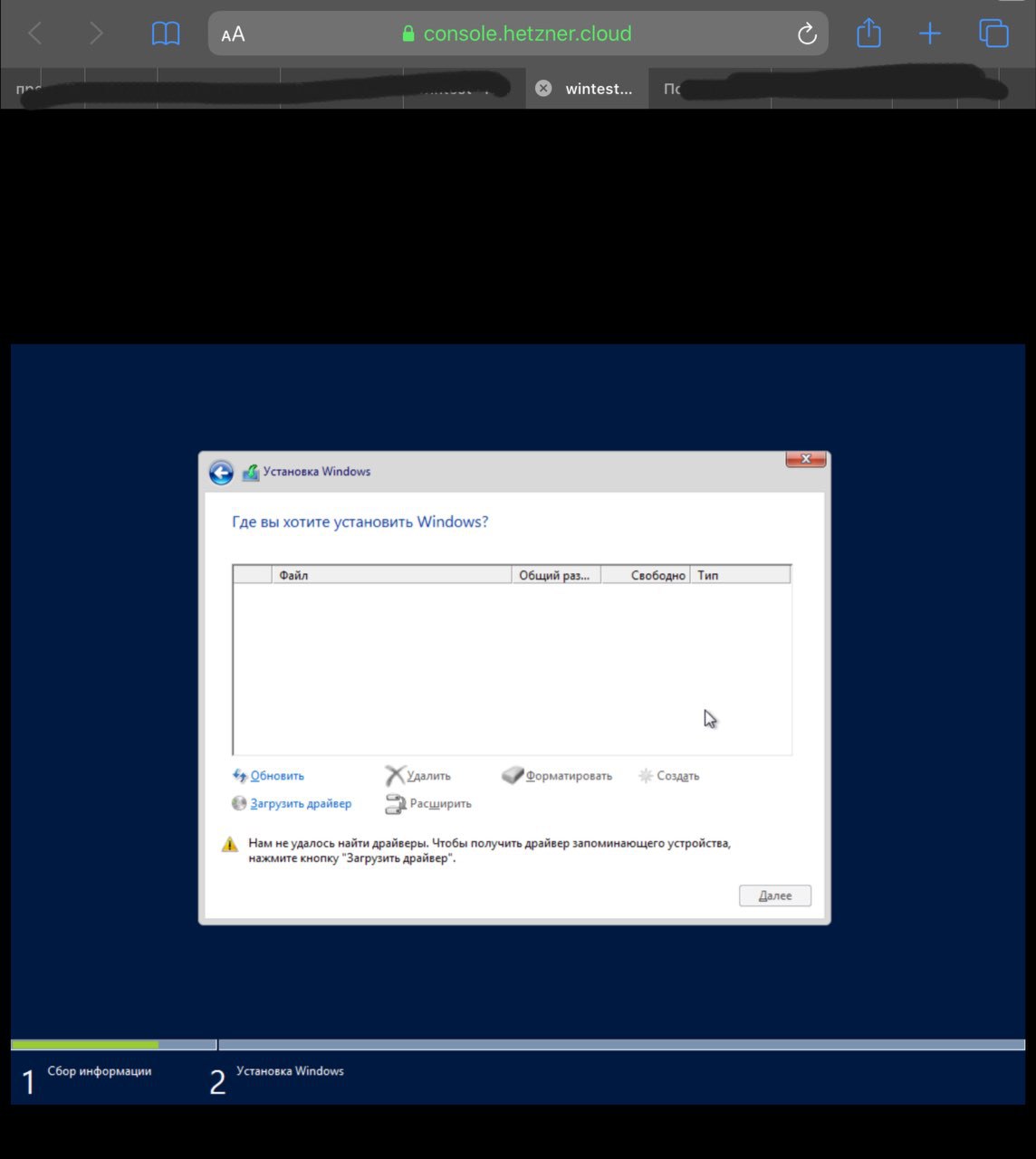Open the Safari share sheet

(868, 34)
